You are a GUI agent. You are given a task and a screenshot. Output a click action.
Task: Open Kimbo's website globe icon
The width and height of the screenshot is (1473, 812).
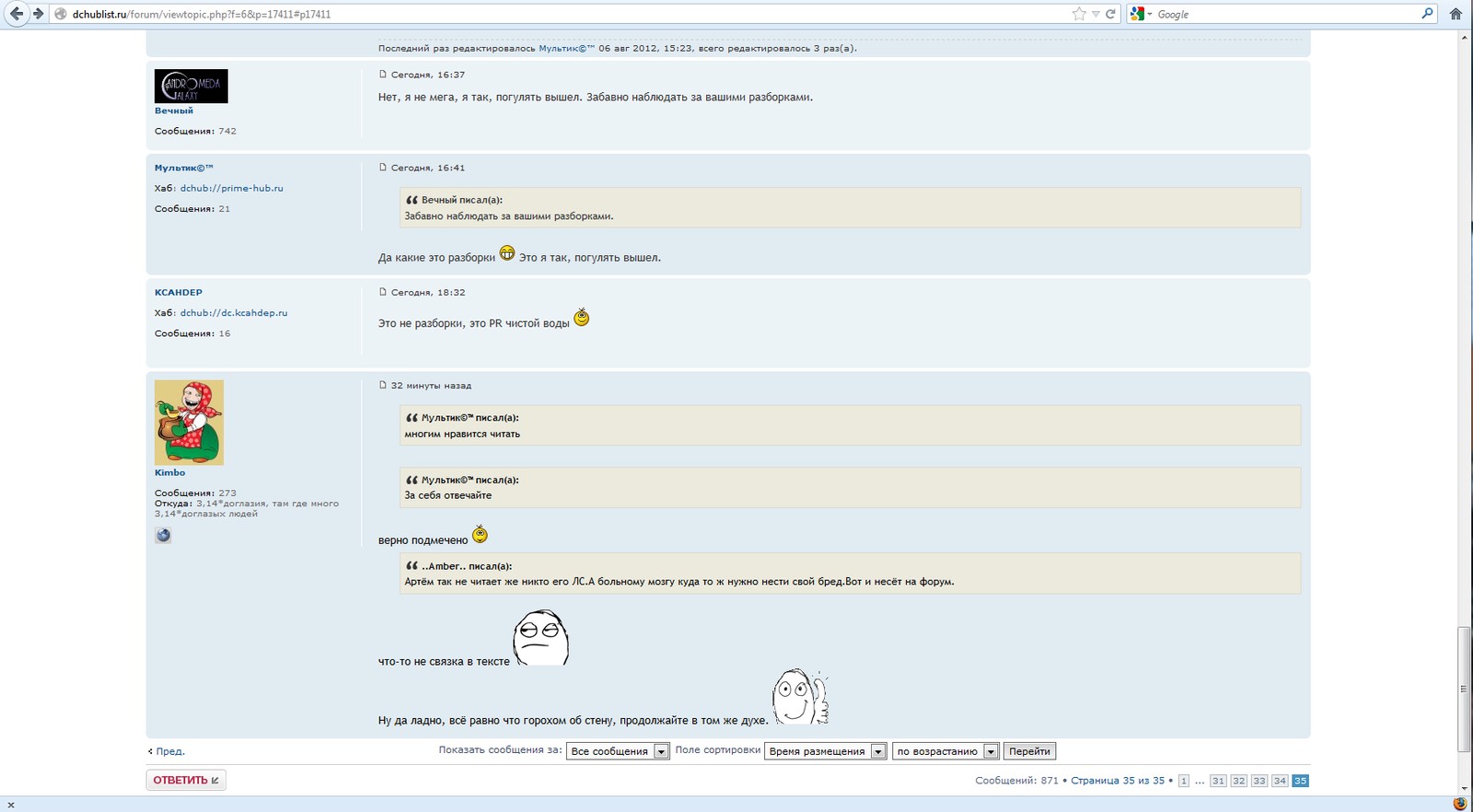(163, 535)
